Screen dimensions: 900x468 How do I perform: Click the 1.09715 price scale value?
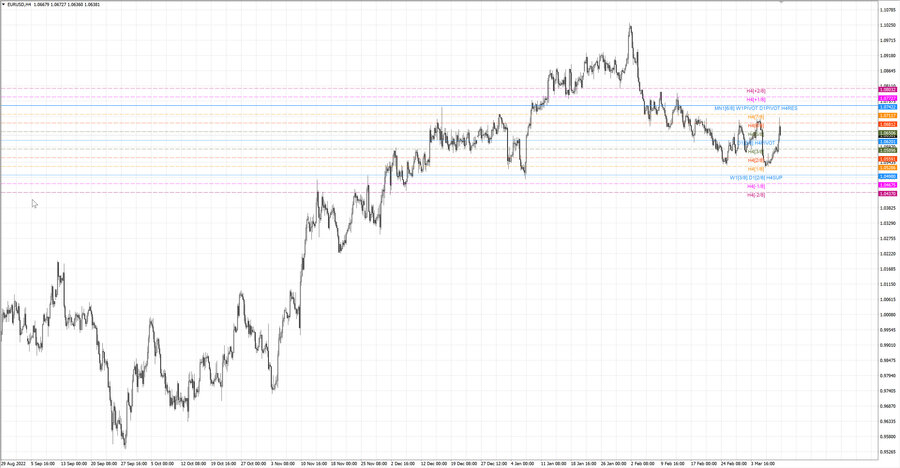(x=888, y=40)
